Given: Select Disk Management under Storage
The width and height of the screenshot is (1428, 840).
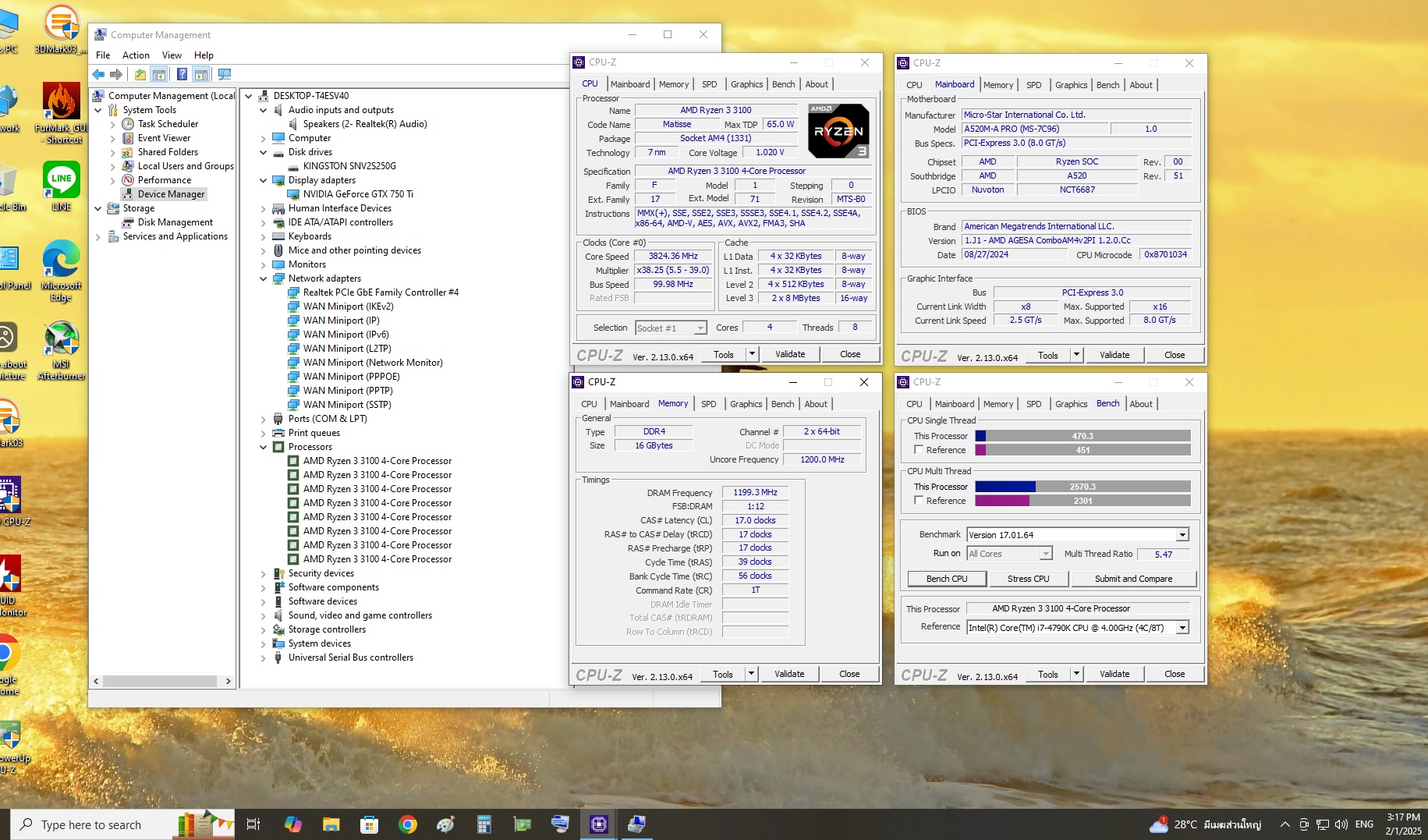Looking at the screenshot, I should [175, 222].
